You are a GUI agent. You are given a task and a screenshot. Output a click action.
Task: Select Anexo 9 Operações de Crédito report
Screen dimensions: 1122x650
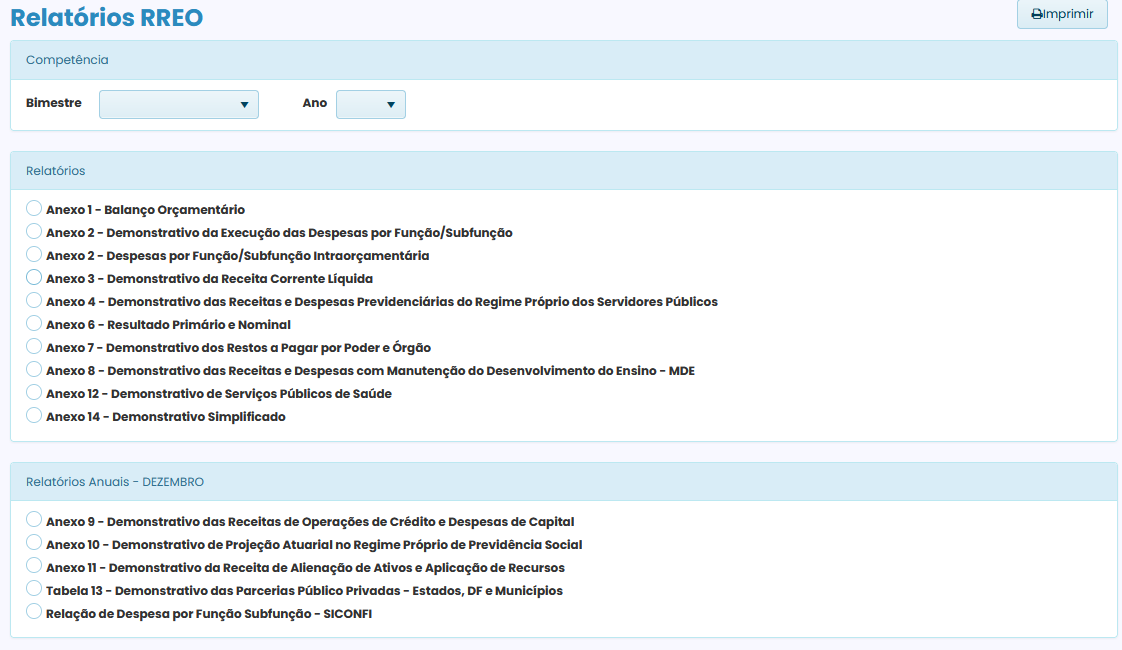coord(34,520)
